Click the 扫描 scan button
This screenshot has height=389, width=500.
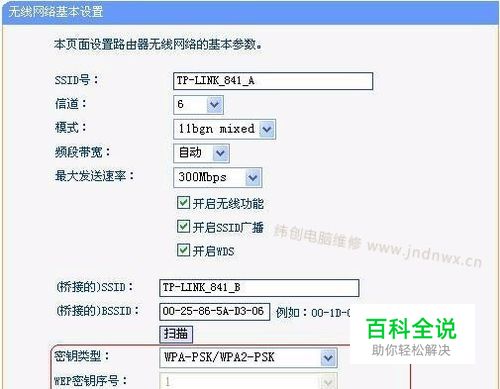point(176,334)
